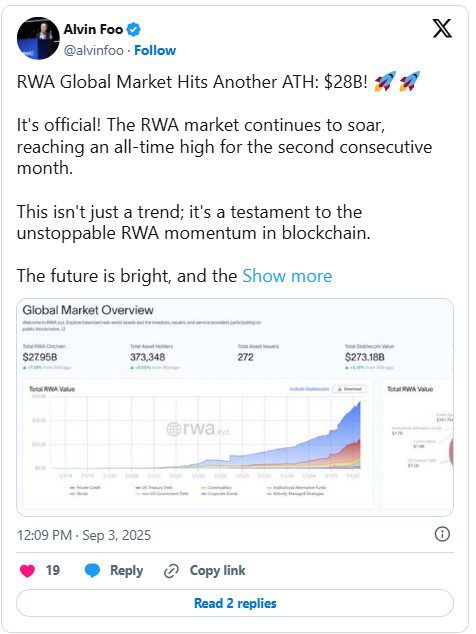Open Alvin Foo's profile avatar
This screenshot has width=476, height=634.
[38, 38]
